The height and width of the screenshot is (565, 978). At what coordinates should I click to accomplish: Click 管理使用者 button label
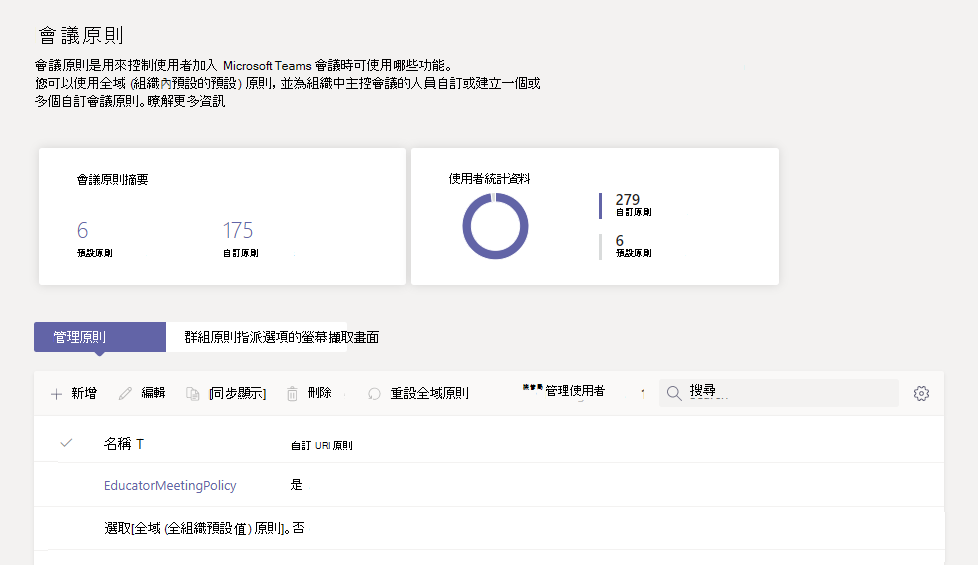(575, 391)
